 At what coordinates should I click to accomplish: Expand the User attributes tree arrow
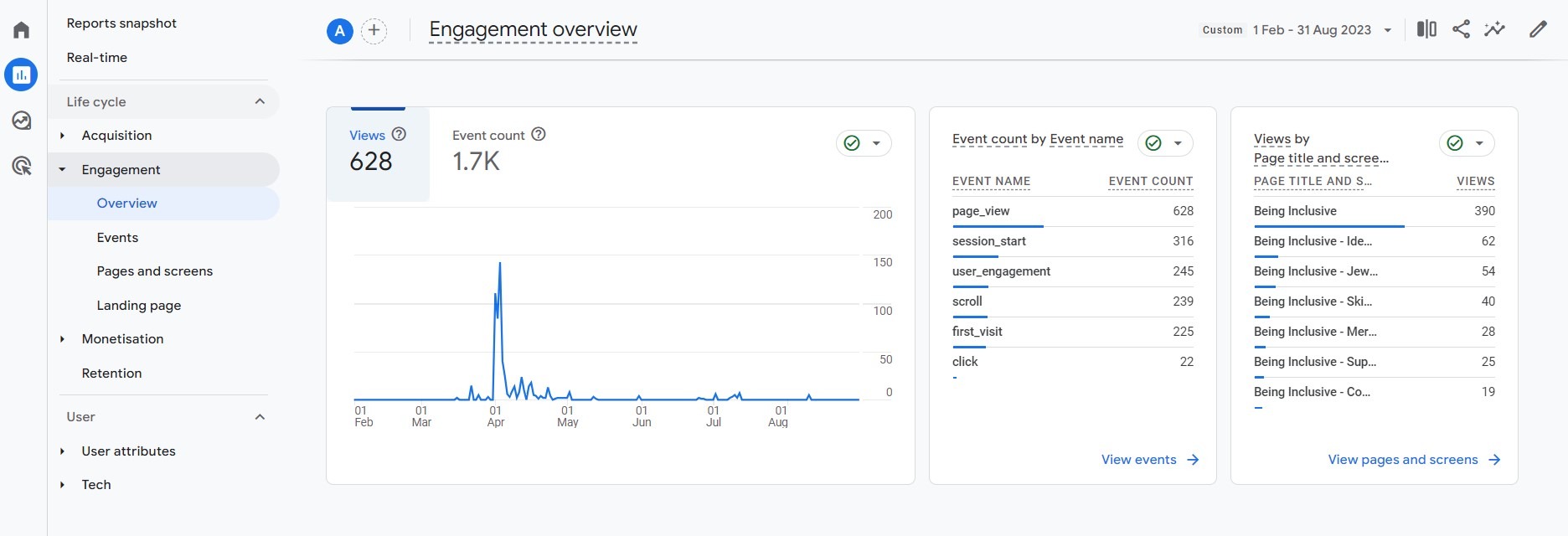tap(63, 451)
